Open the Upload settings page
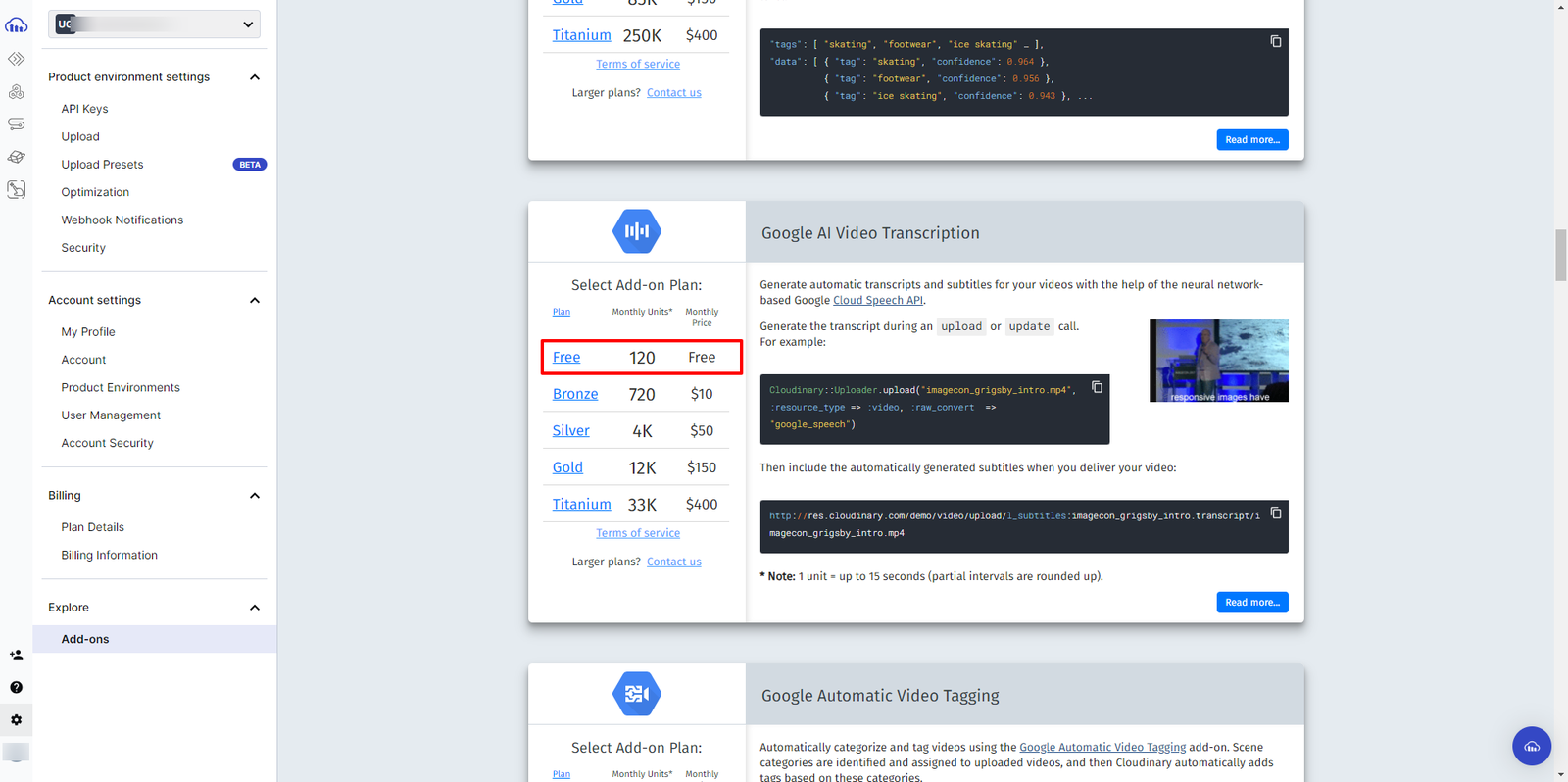 [80, 137]
